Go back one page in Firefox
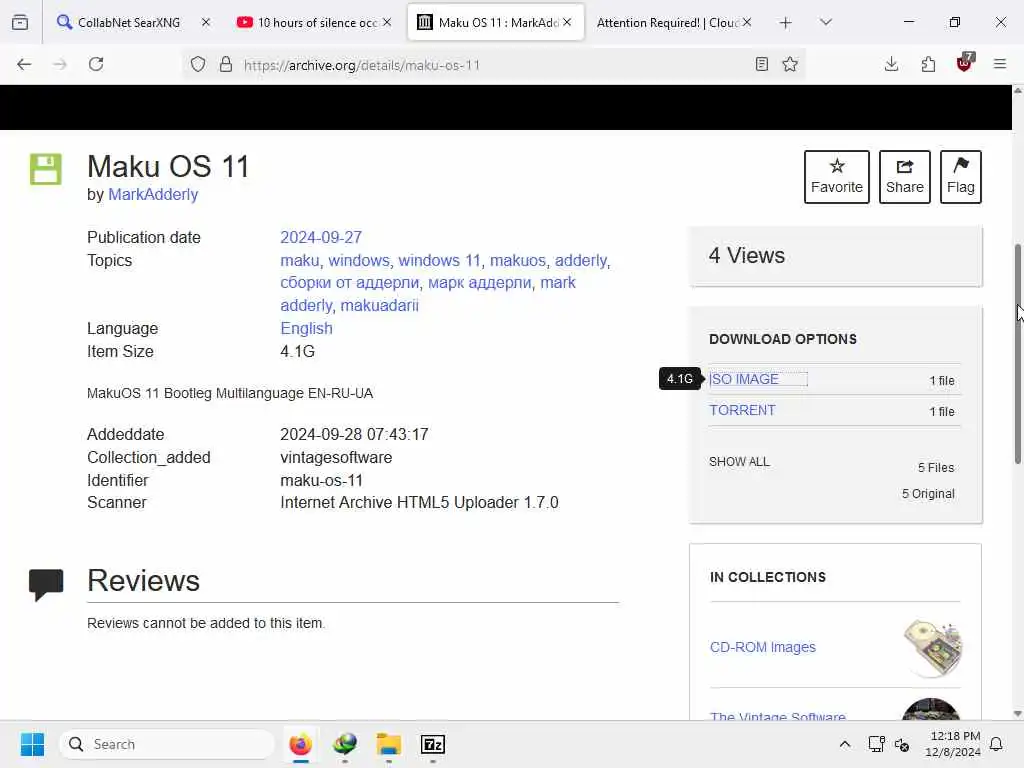This screenshot has width=1024, height=768. pos(24,64)
